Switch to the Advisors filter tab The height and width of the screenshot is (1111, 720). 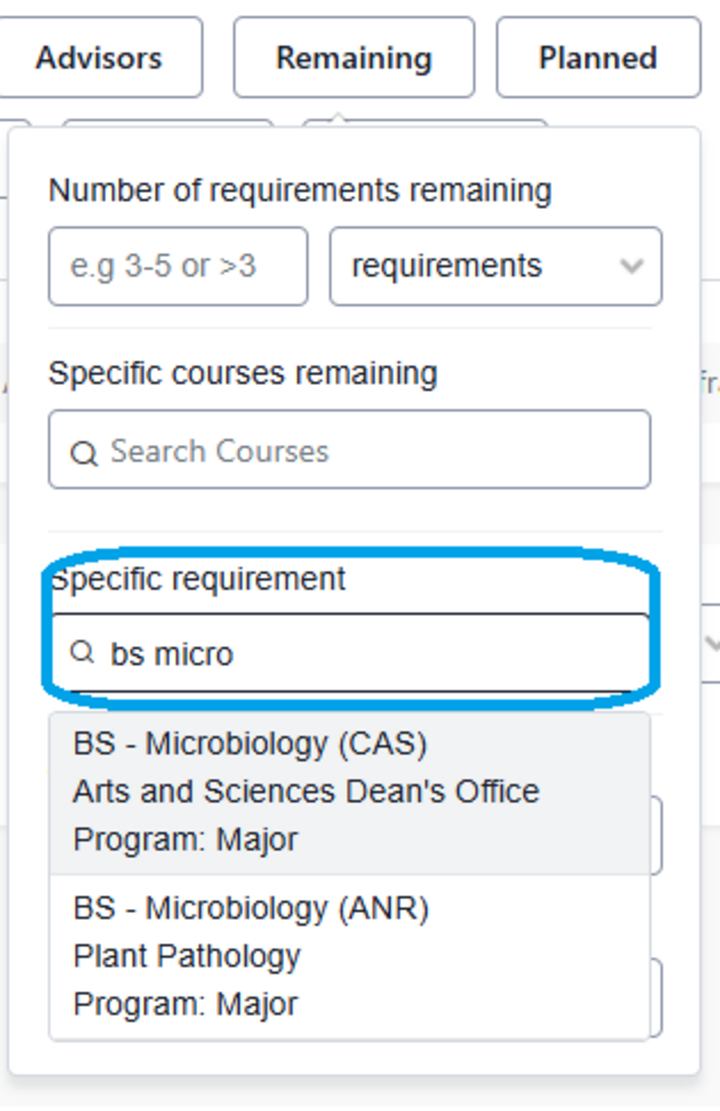[x=99, y=57]
